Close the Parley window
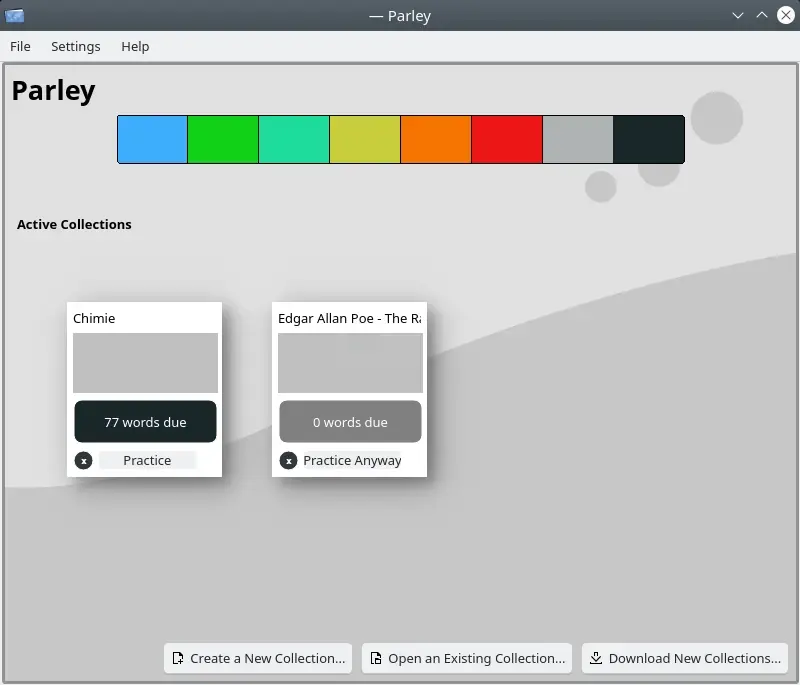The width and height of the screenshot is (800, 685). (786, 15)
